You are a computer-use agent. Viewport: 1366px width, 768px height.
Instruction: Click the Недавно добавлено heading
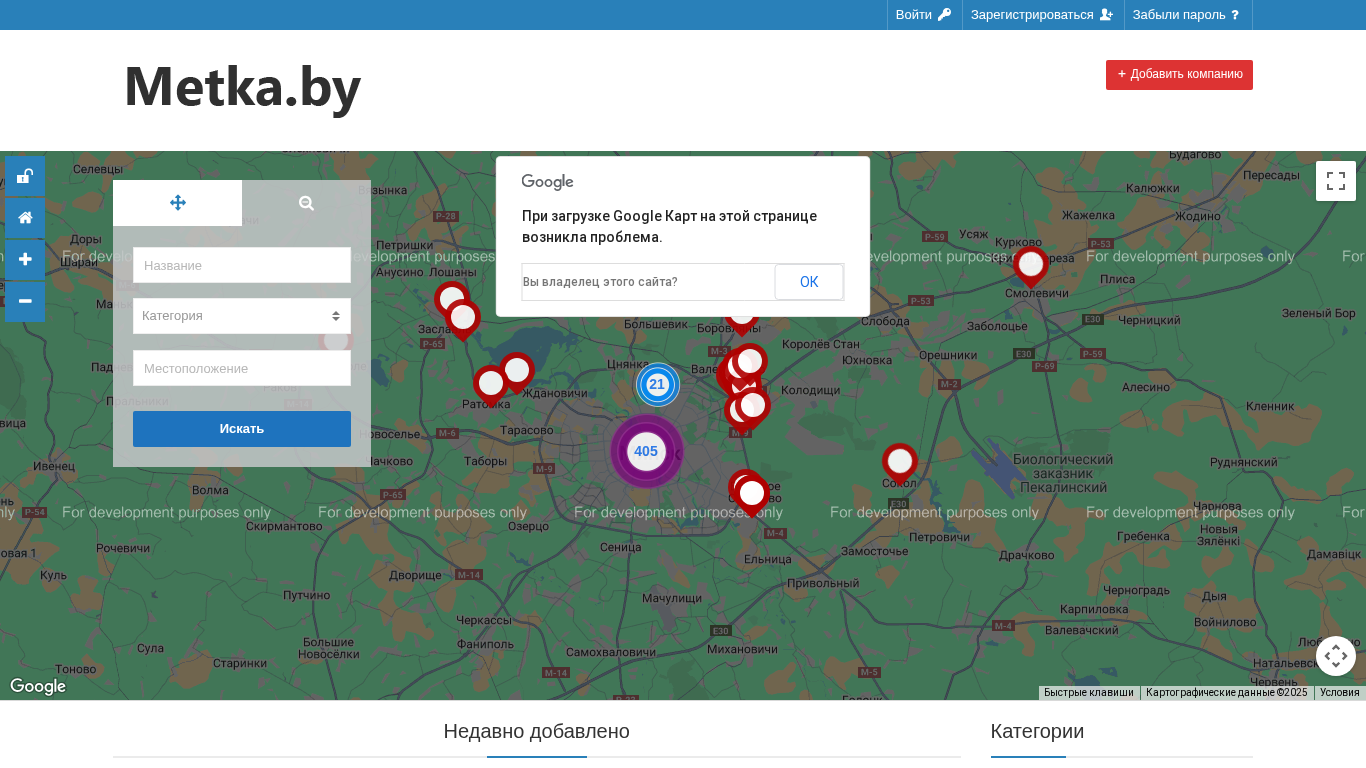[x=537, y=731]
